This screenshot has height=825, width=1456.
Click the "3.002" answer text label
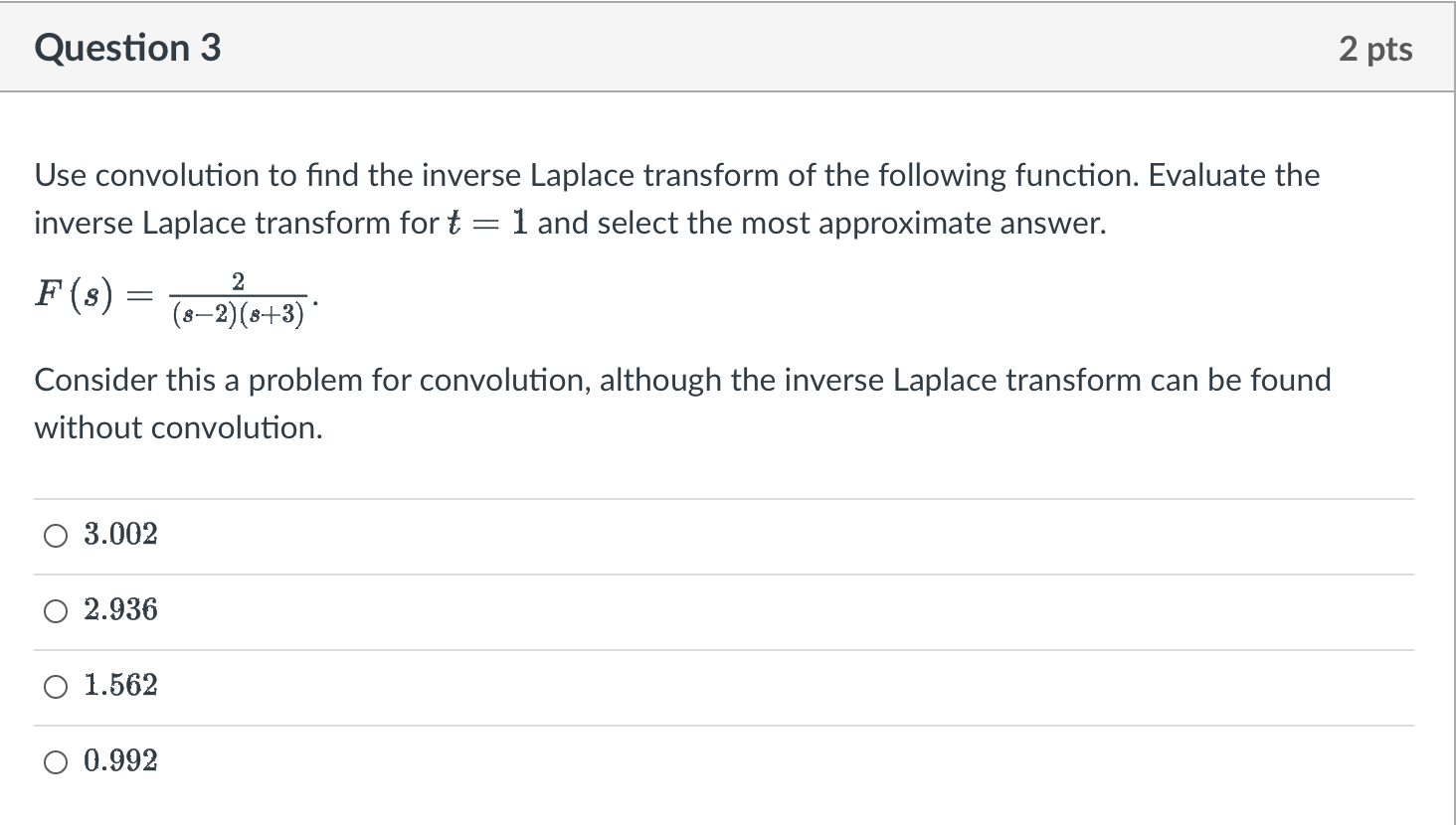[x=120, y=535]
